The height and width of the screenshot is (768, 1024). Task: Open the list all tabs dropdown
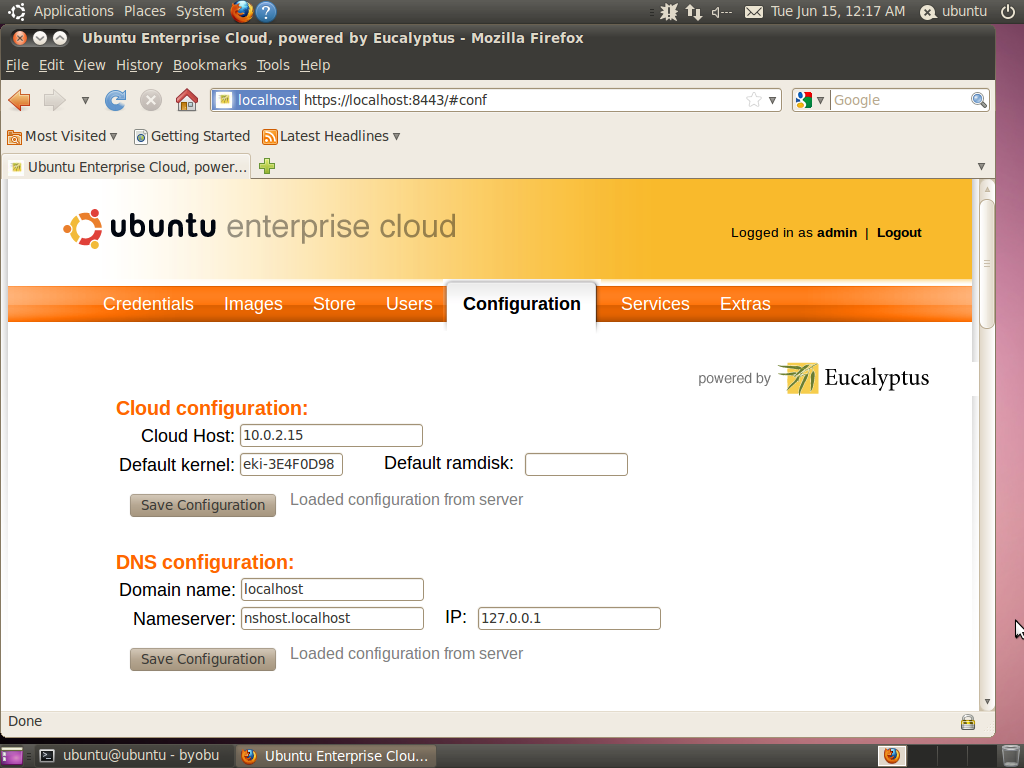click(x=981, y=167)
